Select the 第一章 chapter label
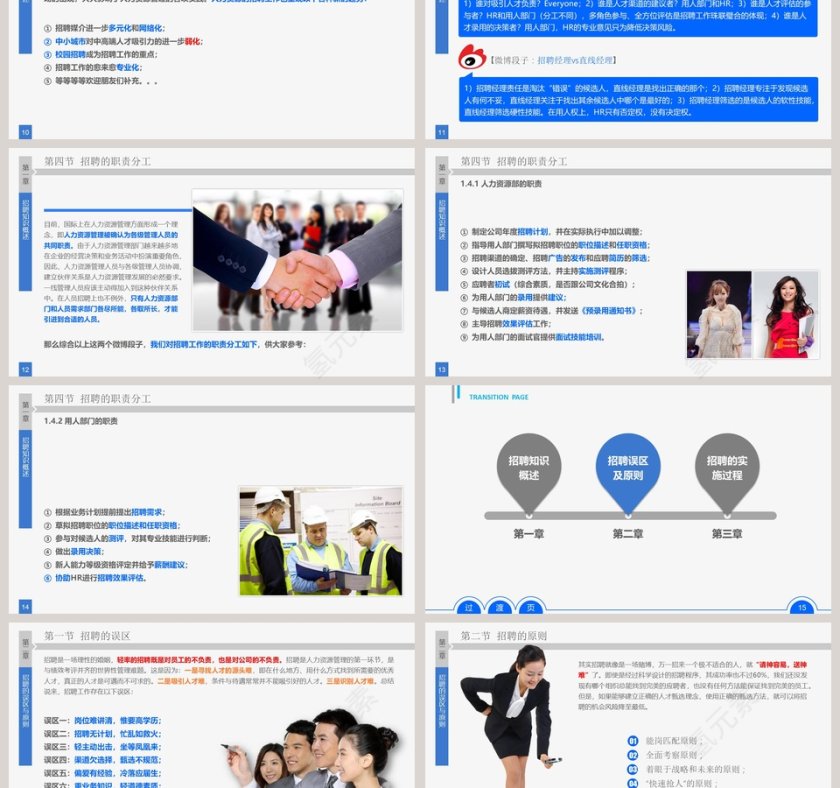The height and width of the screenshot is (788, 840). (529, 534)
